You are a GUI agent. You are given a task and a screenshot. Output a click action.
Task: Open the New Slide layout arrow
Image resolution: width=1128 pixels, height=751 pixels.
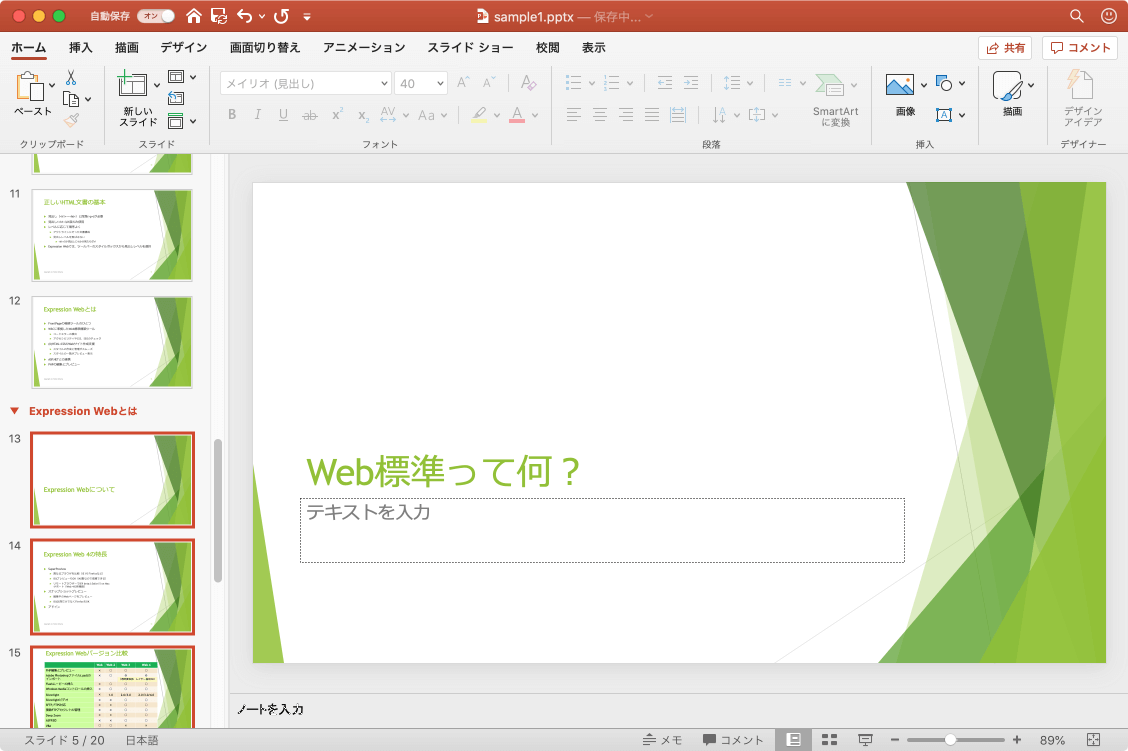pyautogui.click(x=157, y=85)
